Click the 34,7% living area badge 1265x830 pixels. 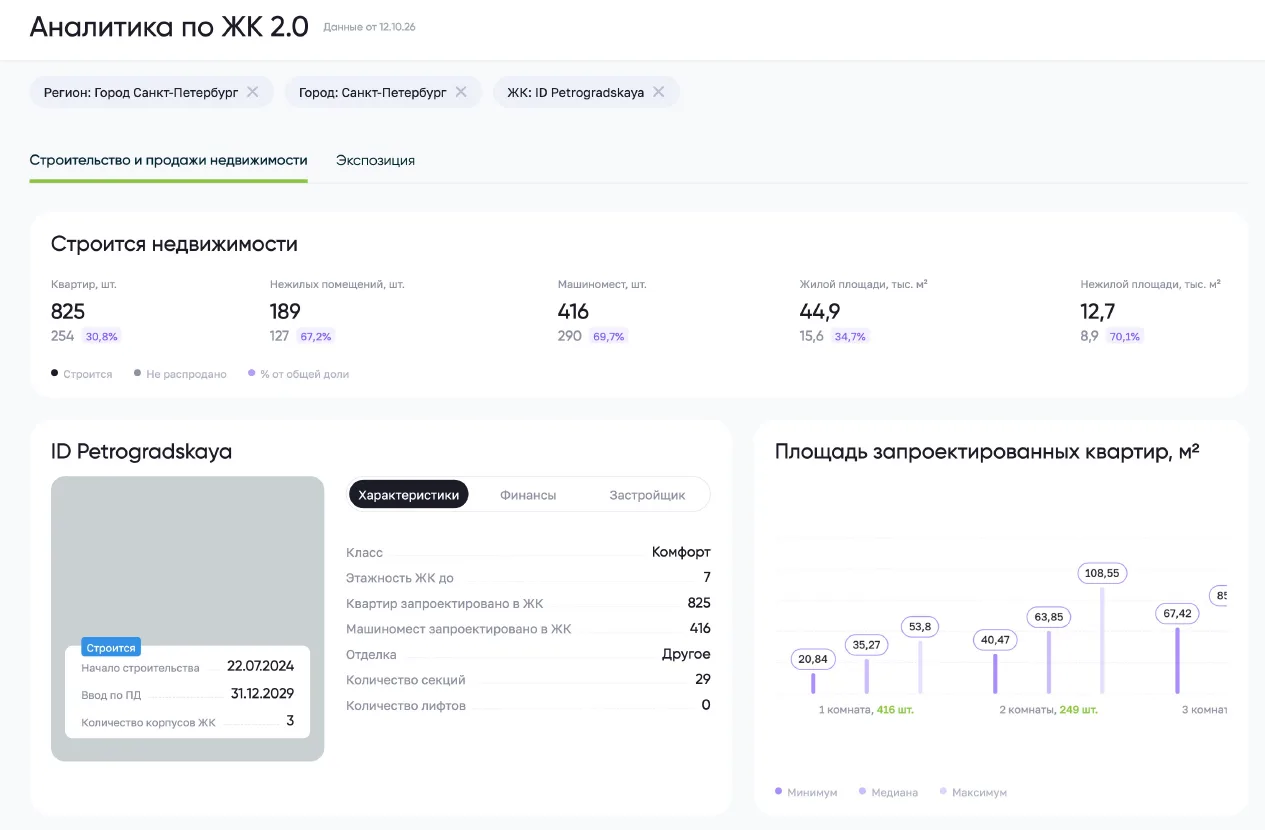850,337
